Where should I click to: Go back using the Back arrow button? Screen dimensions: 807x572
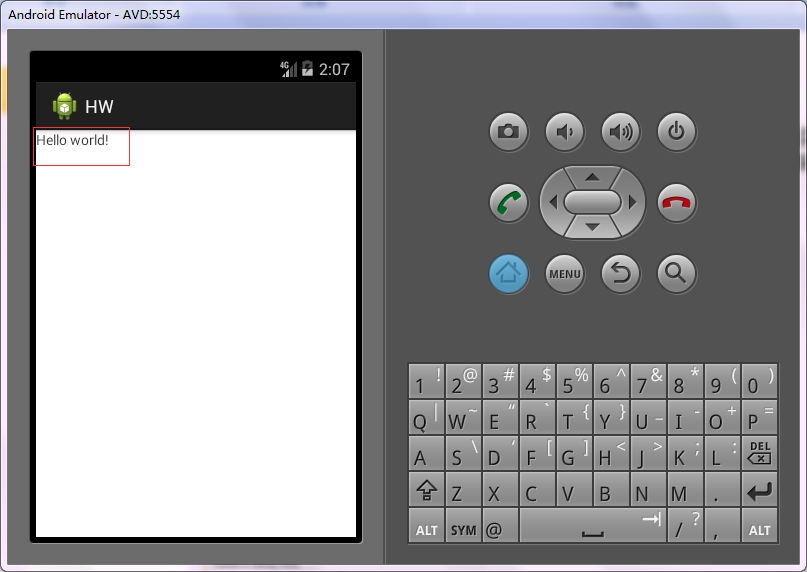621,274
